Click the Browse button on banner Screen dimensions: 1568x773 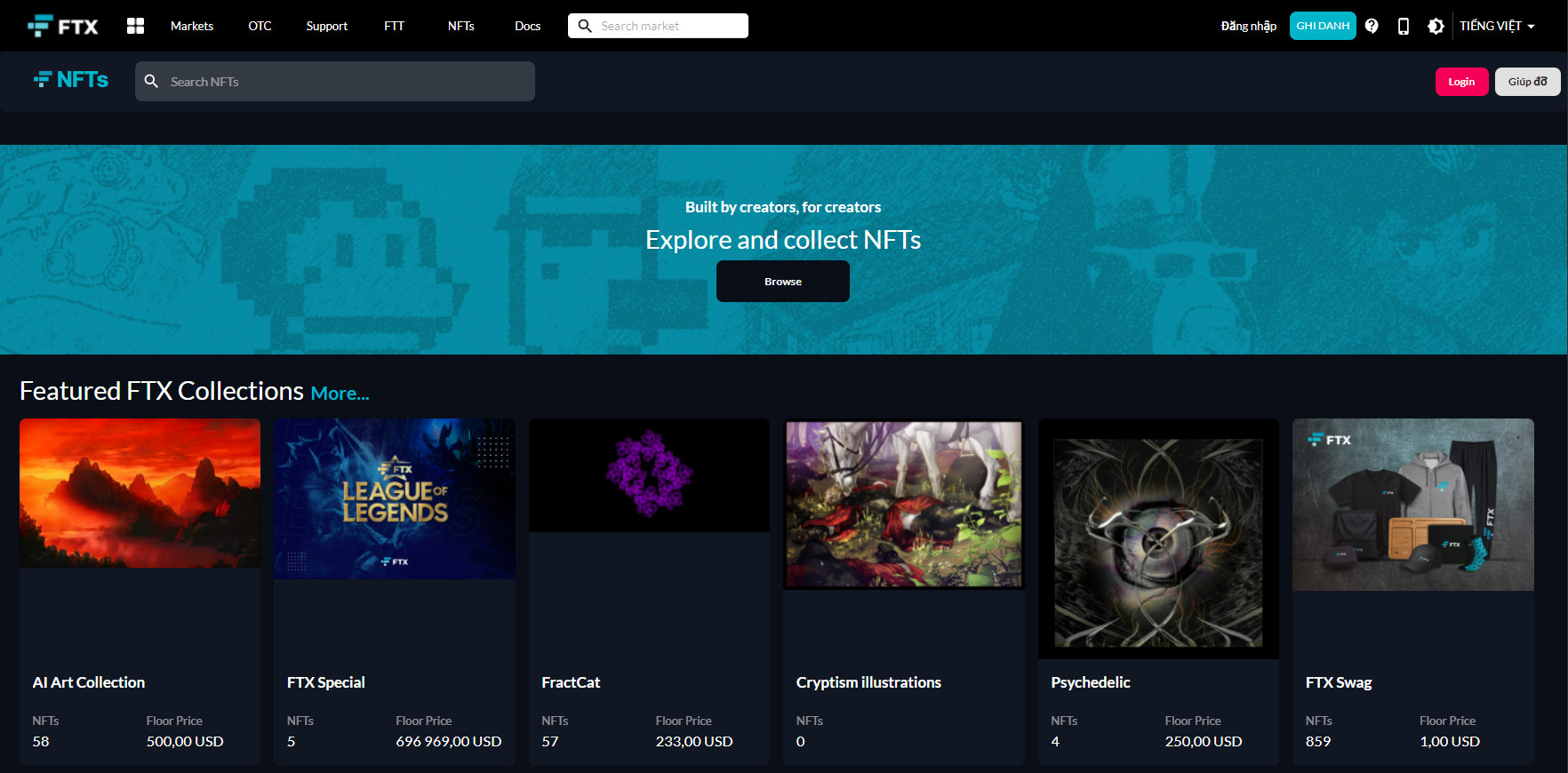[783, 281]
